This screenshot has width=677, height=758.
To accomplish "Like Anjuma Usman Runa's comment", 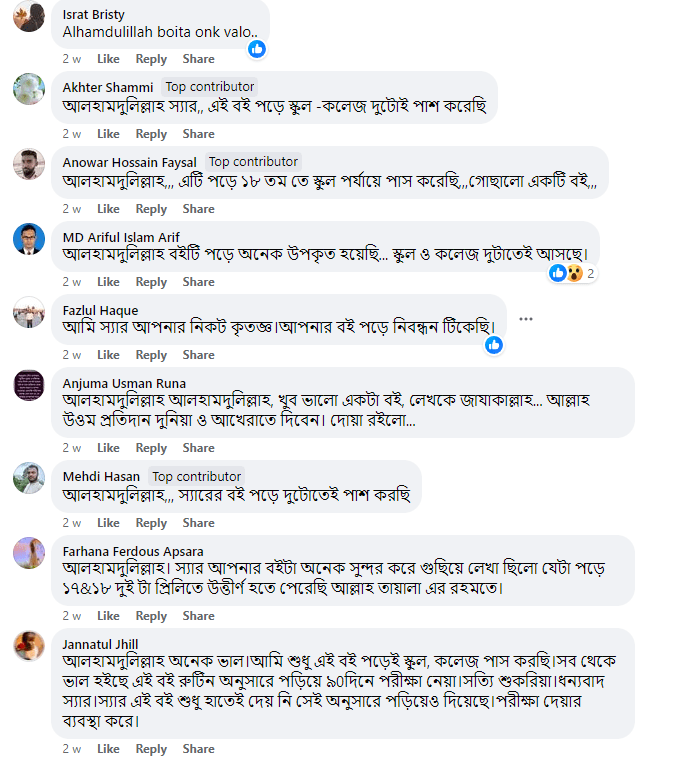I will pyautogui.click(x=108, y=448).
